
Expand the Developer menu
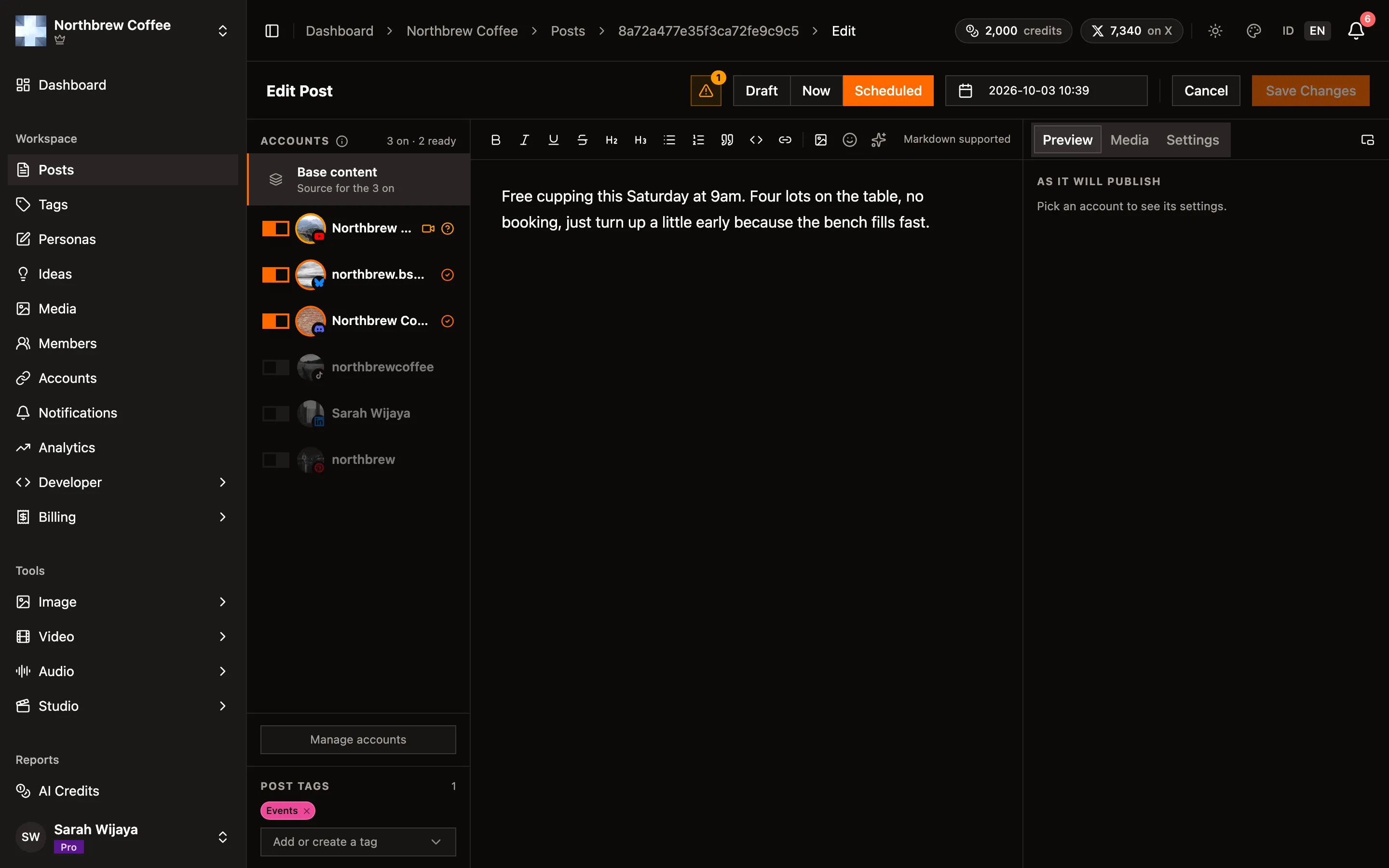click(123, 482)
